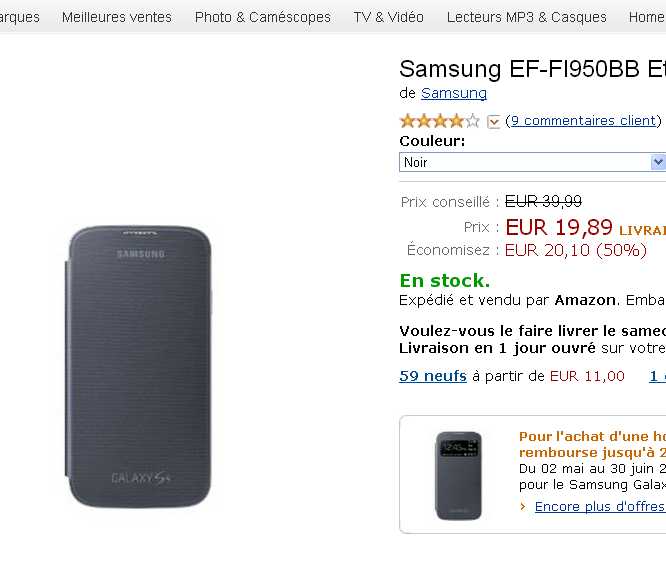Click the EUR 19,89 price text
This screenshot has height=579, width=666.
(x=559, y=227)
